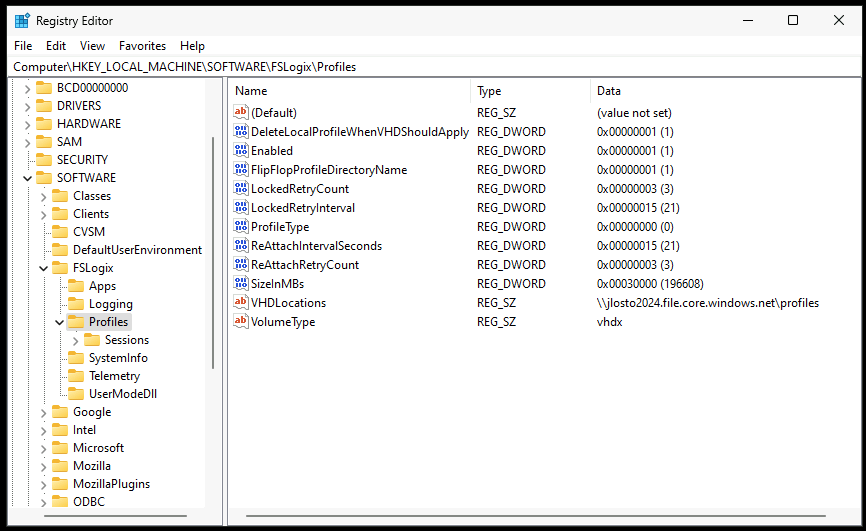Click the Google folder icon
This screenshot has height=531, width=866.
tap(60, 412)
